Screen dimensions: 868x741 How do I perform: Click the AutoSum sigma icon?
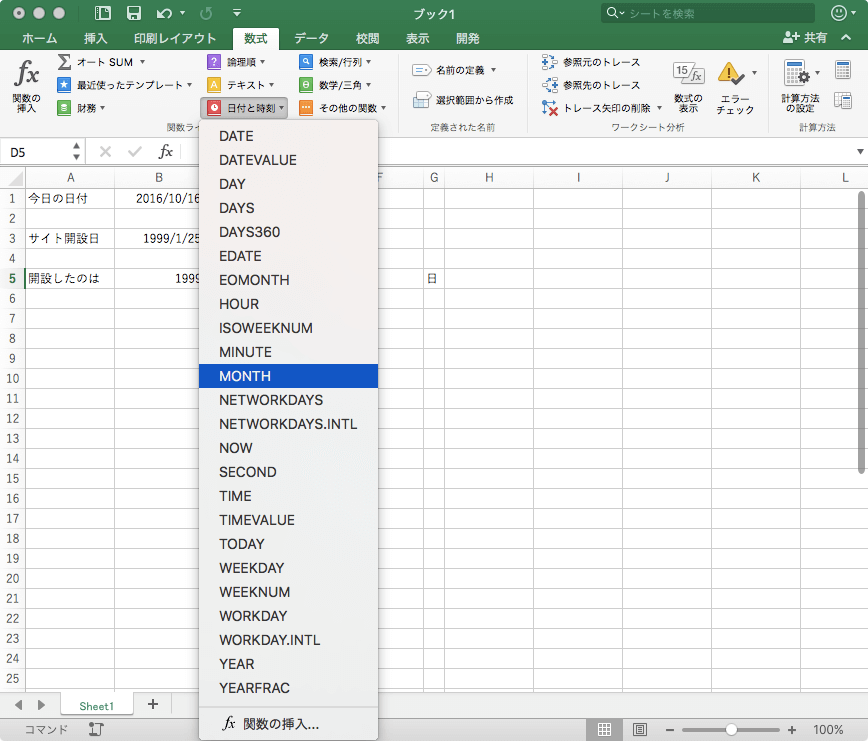pyautogui.click(x=64, y=62)
